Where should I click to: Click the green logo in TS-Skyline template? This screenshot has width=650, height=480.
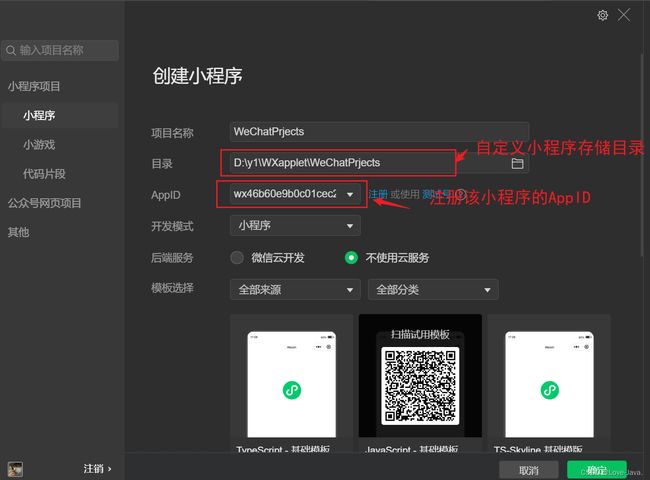pyautogui.click(x=550, y=390)
